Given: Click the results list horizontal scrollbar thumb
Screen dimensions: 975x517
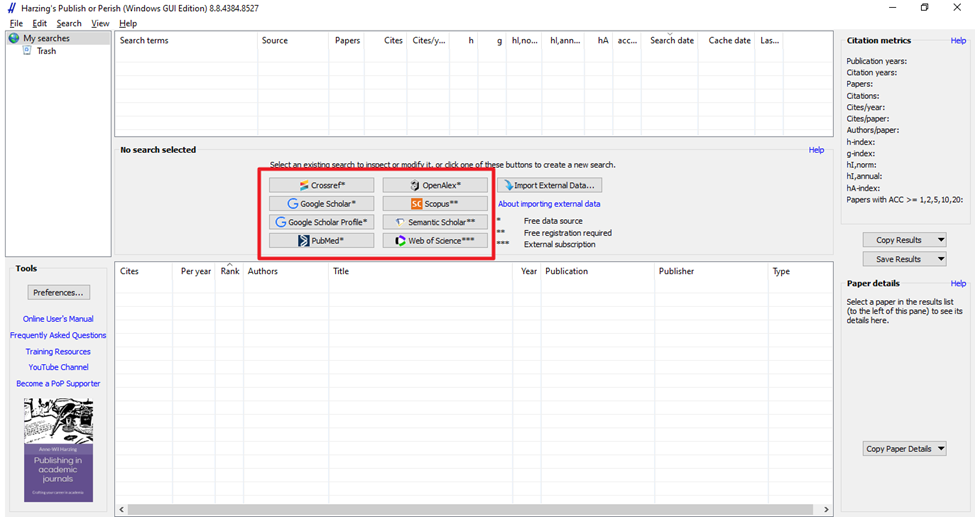Looking at the screenshot, I should [470, 510].
